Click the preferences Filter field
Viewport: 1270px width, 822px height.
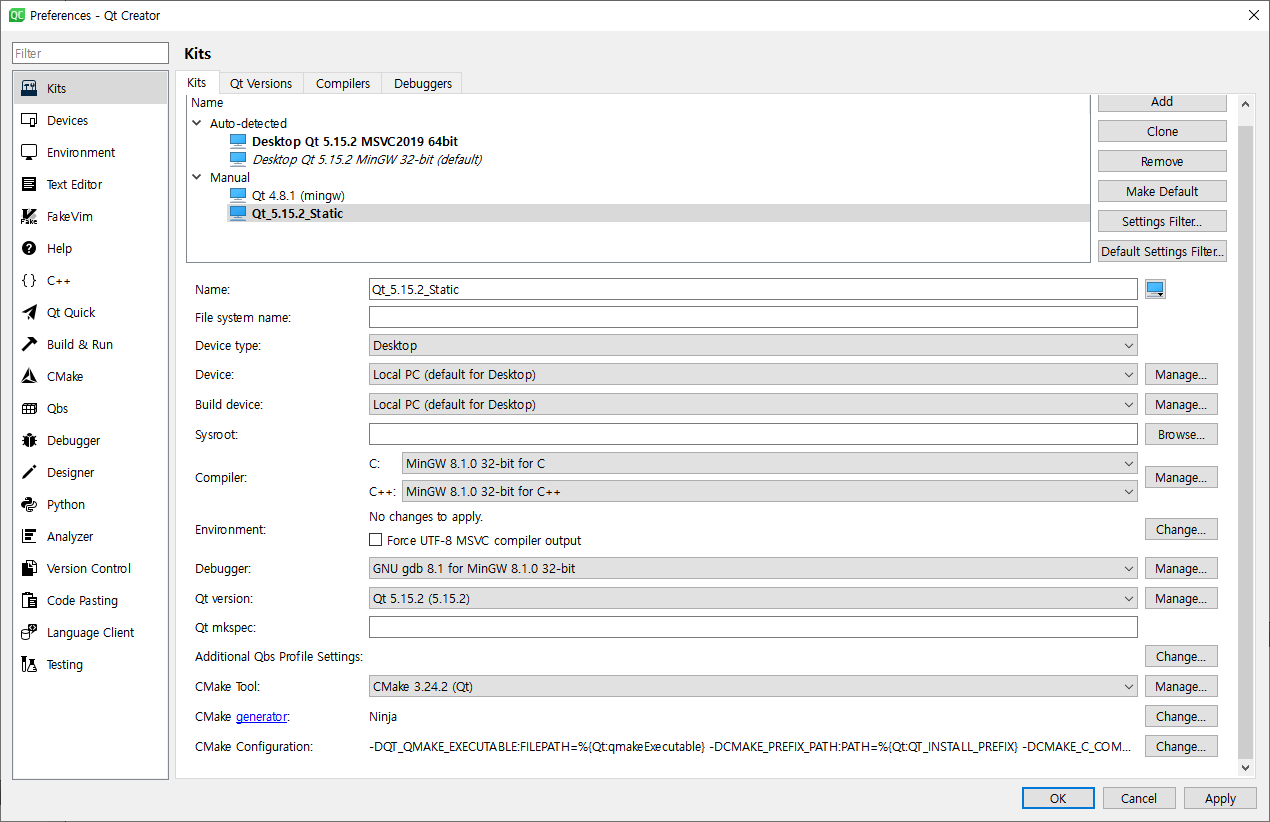pyautogui.click(x=91, y=53)
